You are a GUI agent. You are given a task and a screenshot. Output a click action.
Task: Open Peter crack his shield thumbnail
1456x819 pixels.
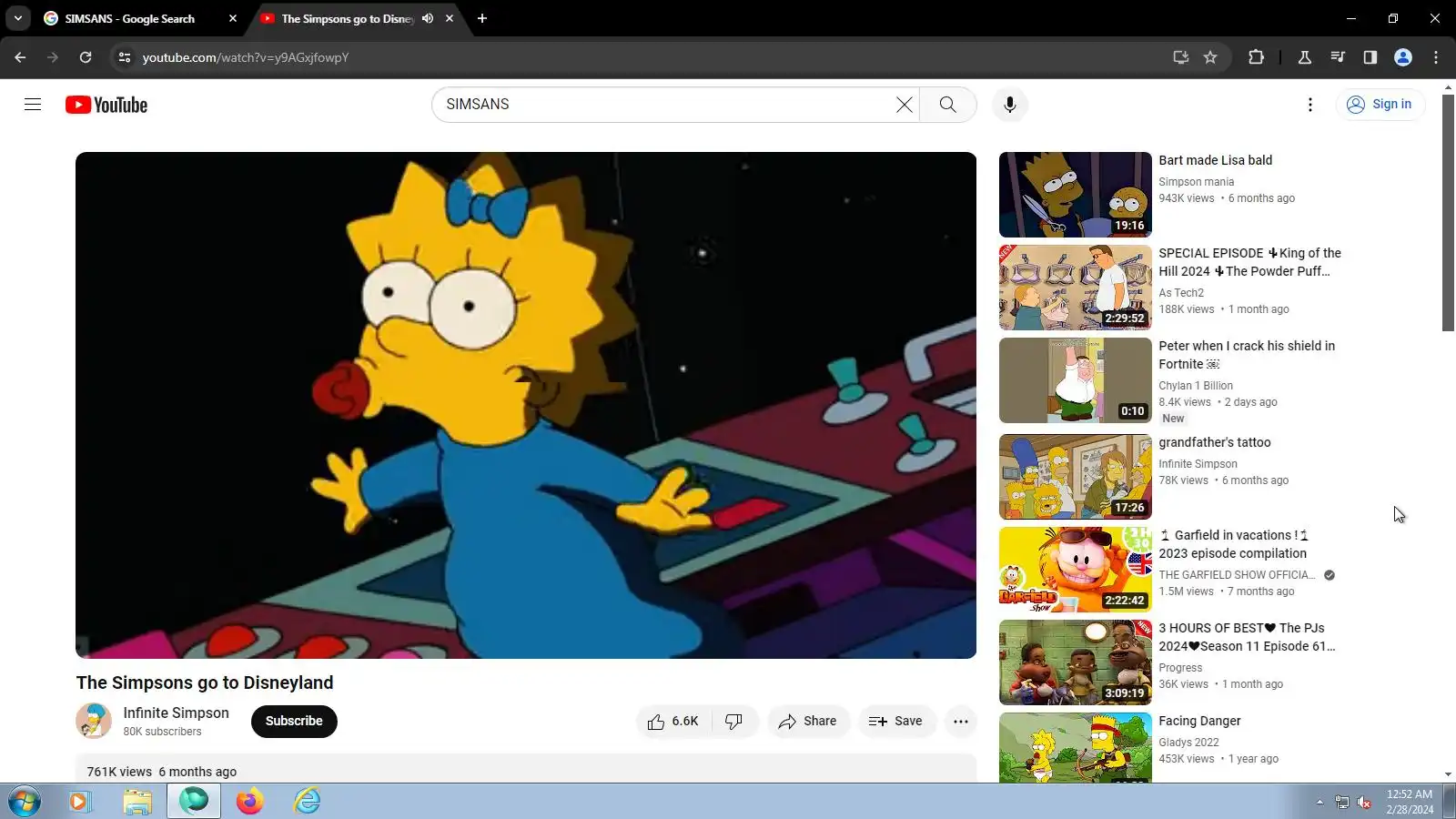tap(1075, 380)
